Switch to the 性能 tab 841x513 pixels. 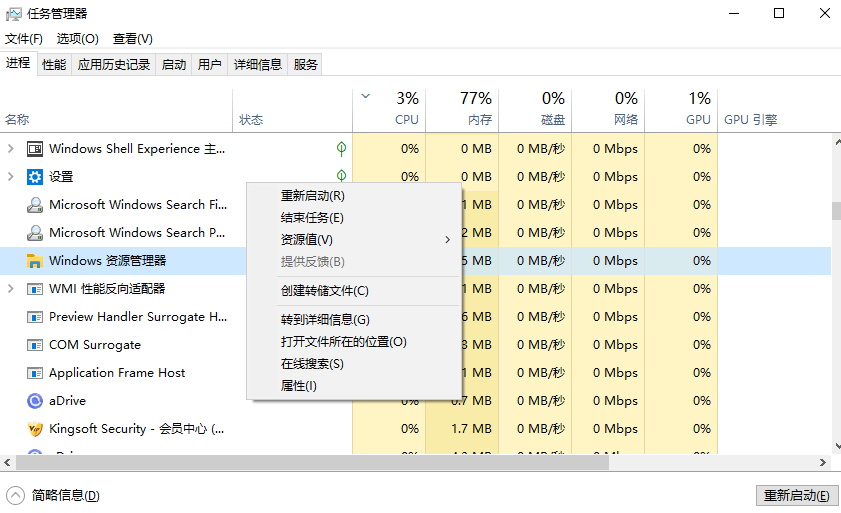click(x=54, y=65)
